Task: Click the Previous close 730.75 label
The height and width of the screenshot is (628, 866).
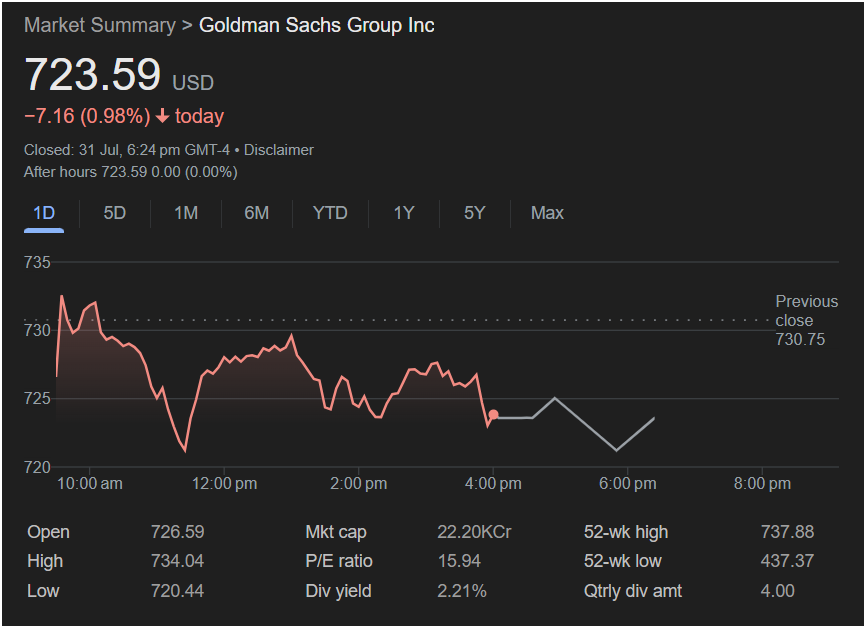Action: 806,320
